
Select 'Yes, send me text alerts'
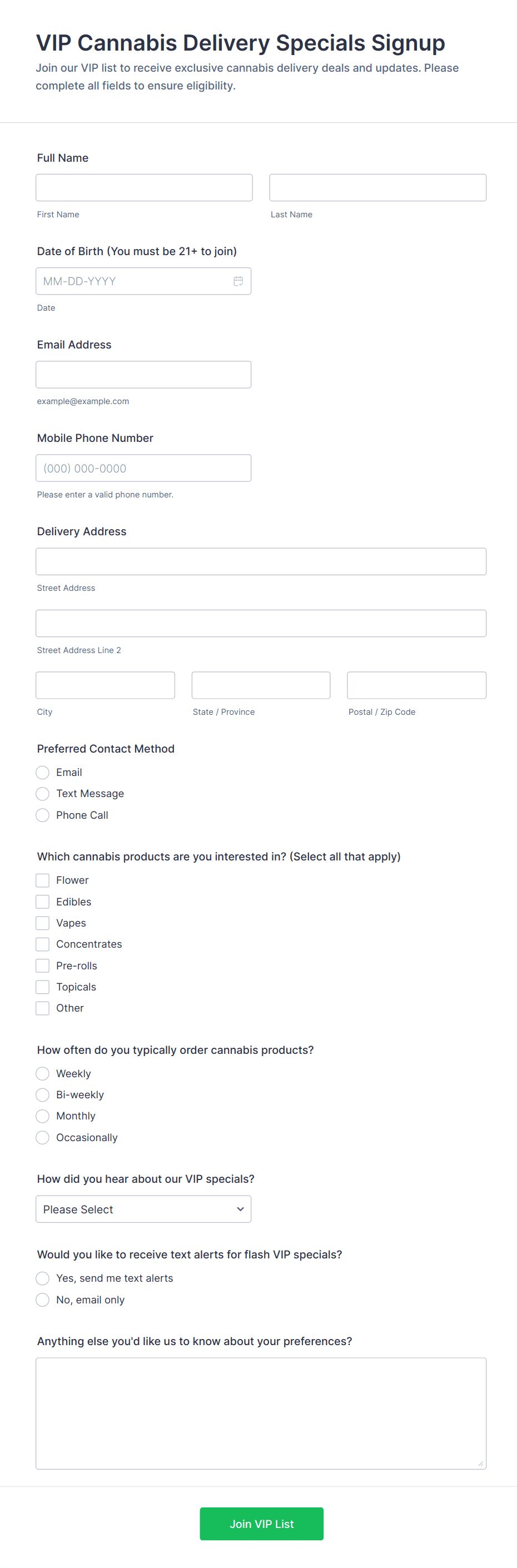(x=43, y=1278)
